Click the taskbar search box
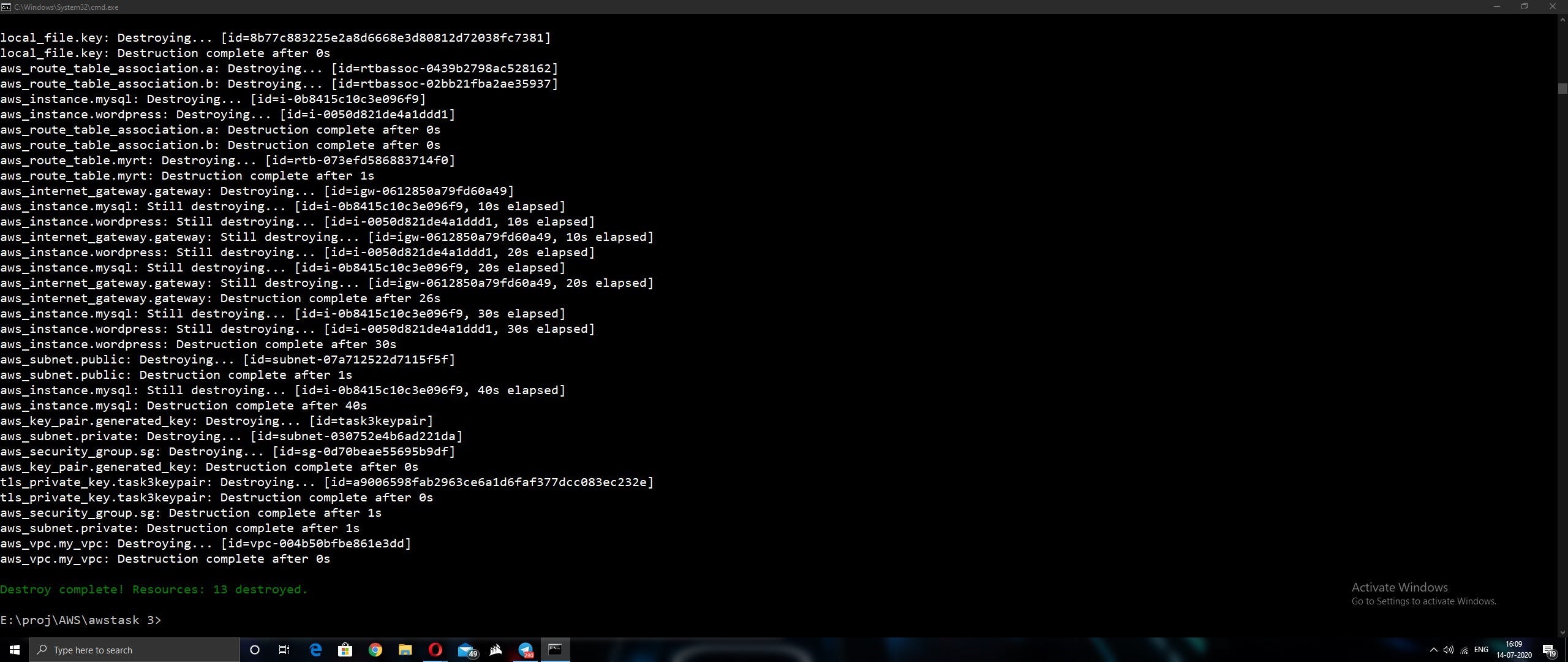The width and height of the screenshot is (1568, 662). [135, 650]
